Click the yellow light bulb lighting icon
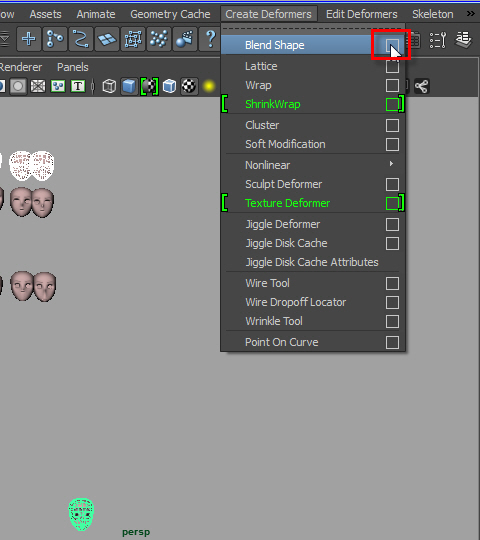Image resolution: width=480 pixels, height=540 pixels. click(209, 86)
